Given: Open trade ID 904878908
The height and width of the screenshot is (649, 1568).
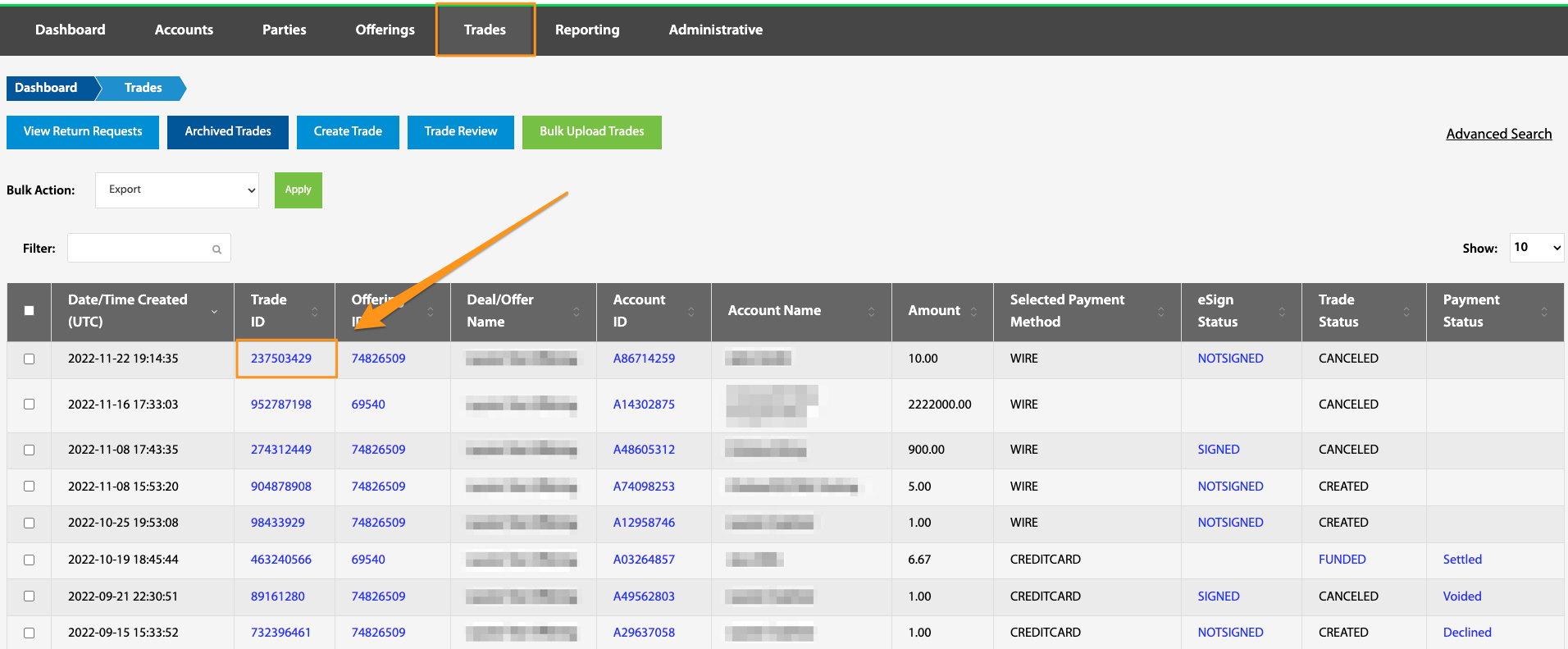Looking at the screenshot, I should pyautogui.click(x=281, y=487).
